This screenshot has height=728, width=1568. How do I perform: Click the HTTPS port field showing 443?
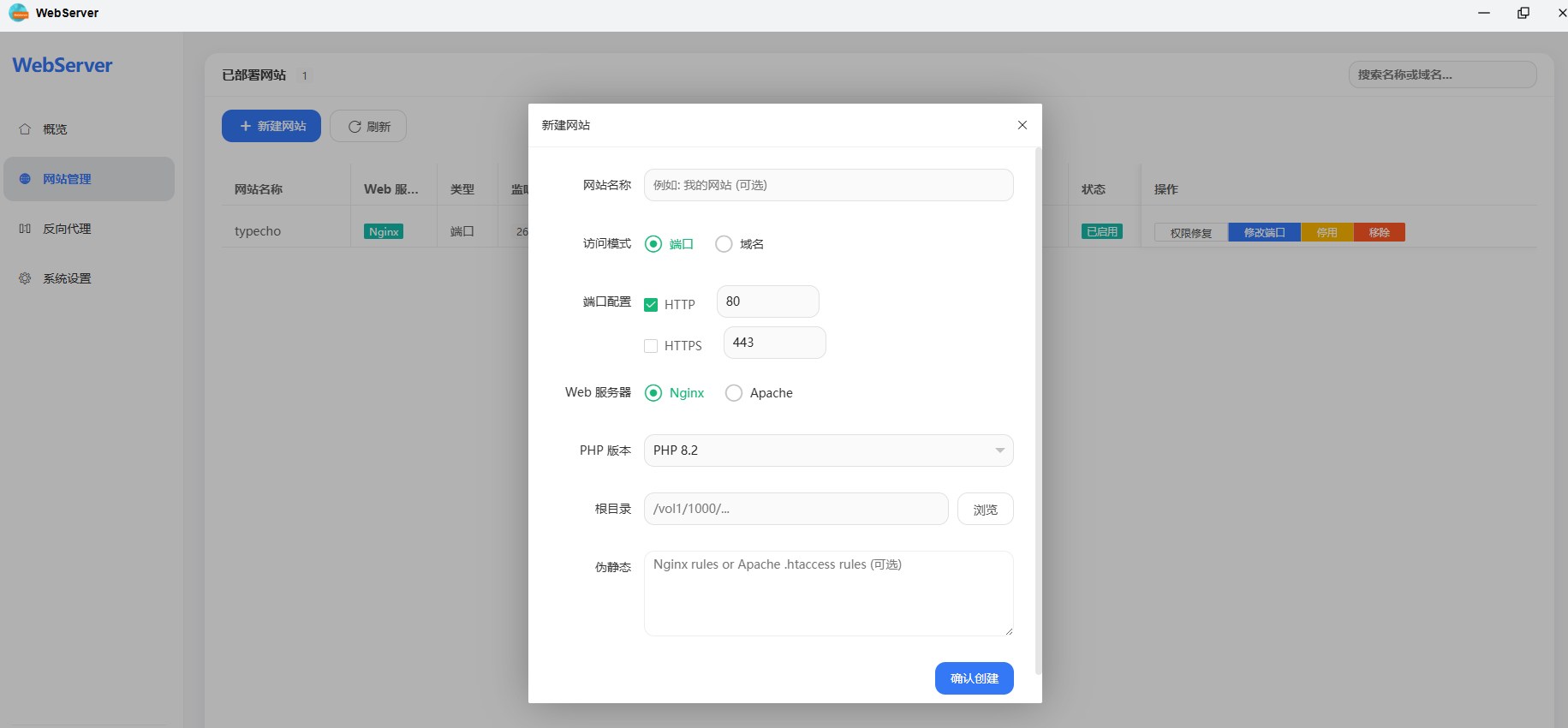(775, 343)
